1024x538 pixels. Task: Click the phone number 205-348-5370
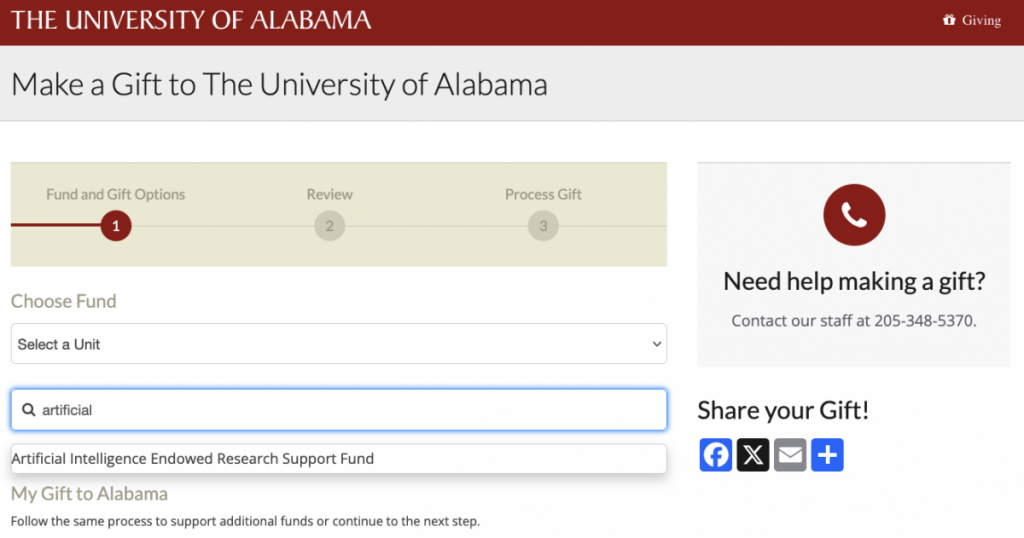pyautogui.click(x=924, y=321)
